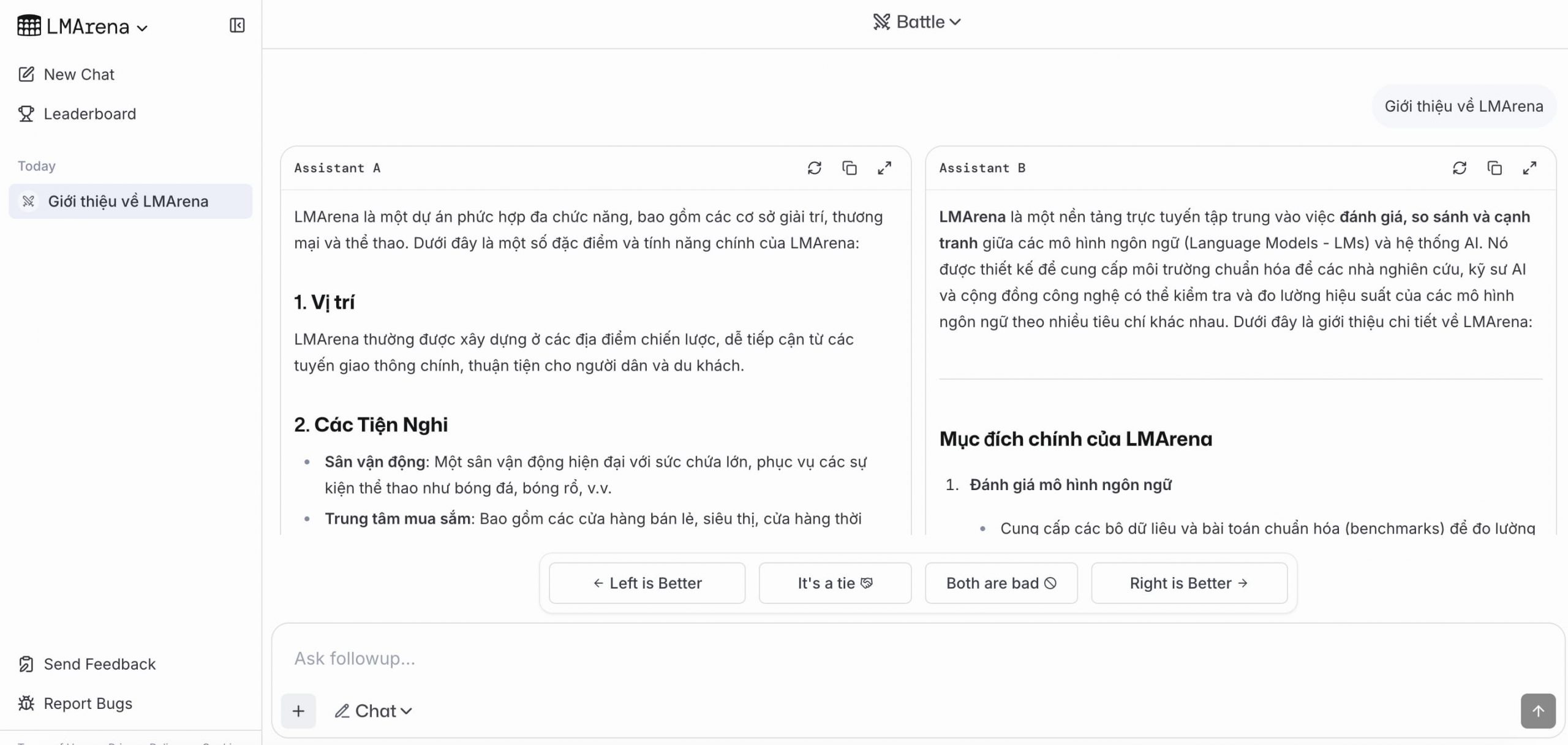Image resolution: width=1568 pixels, height=745 pixels.
Task: Click list item 'Đánh giá mô hình ngôn ngữ'
Action: [x=1071, y=485]
